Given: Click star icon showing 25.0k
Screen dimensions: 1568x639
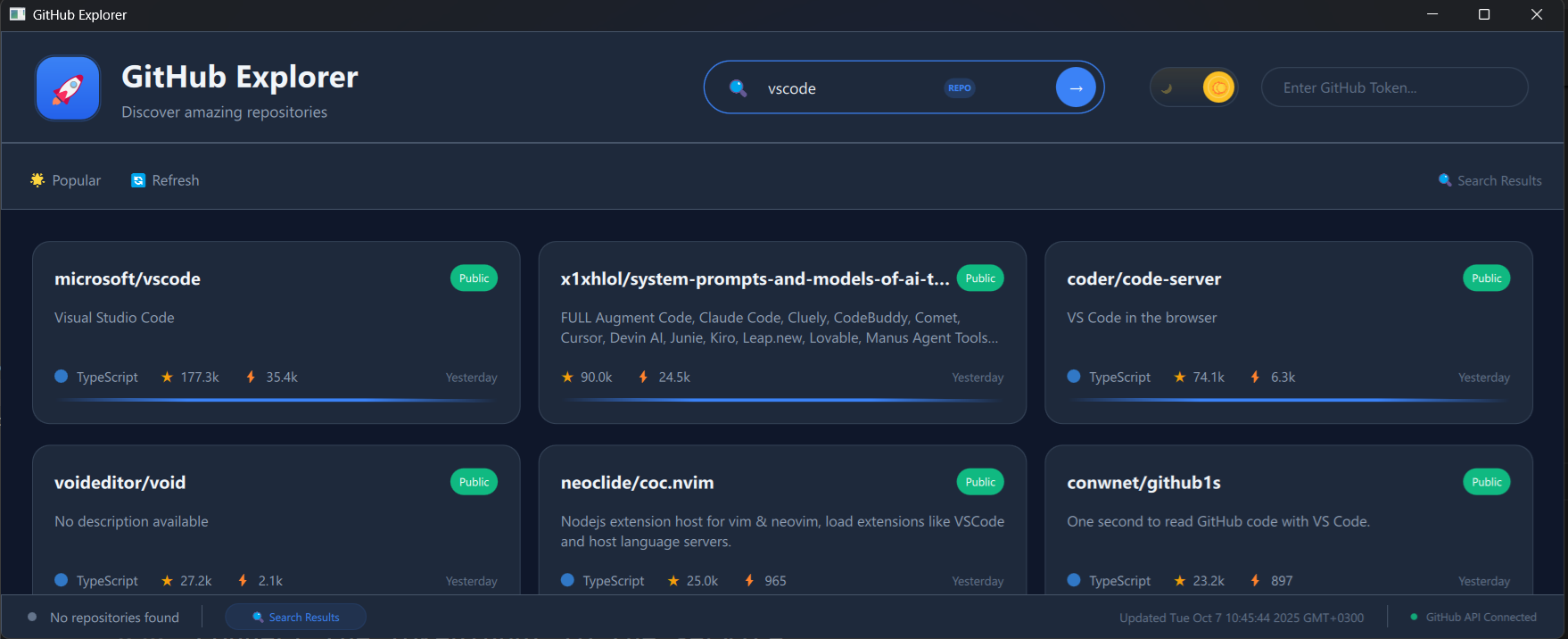Looking at the screenshot, I should click(x=673, y=580).
